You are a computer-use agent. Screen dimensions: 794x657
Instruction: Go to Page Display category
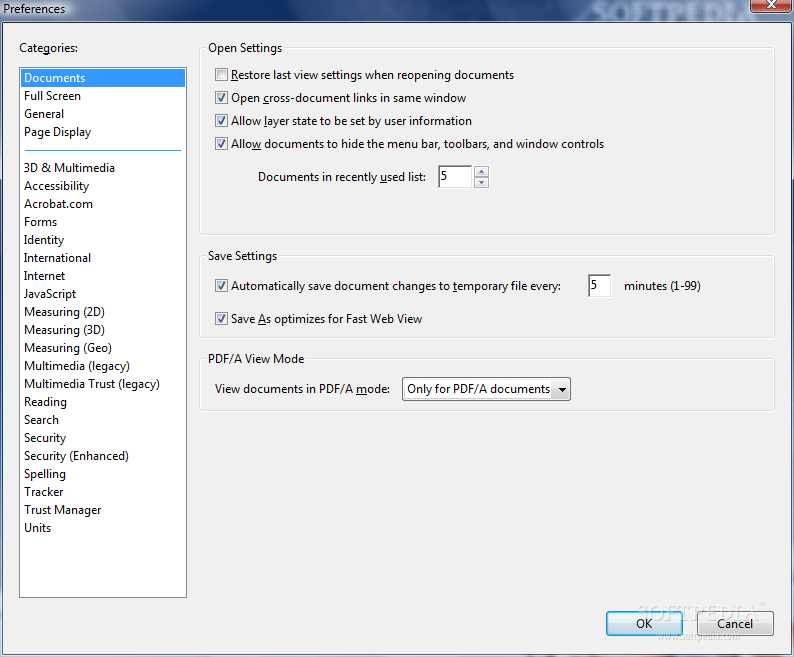pyautogui.click(x=103, y=132)
